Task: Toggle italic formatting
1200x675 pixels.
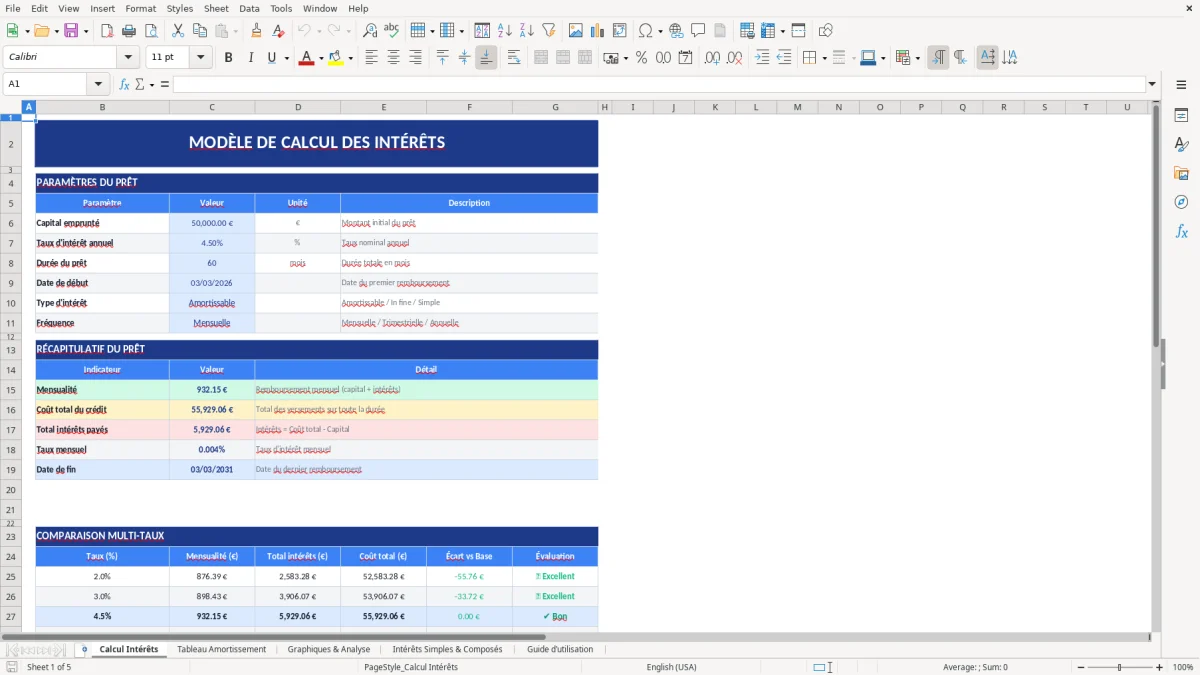Action: (250, 57)
